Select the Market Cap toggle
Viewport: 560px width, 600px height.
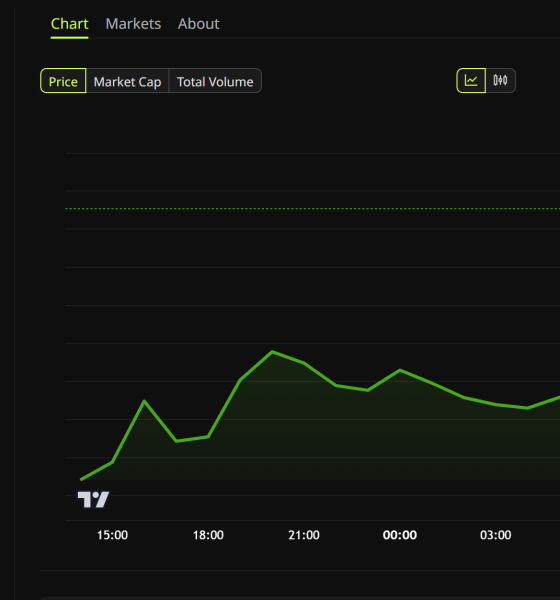pos(127,81)
